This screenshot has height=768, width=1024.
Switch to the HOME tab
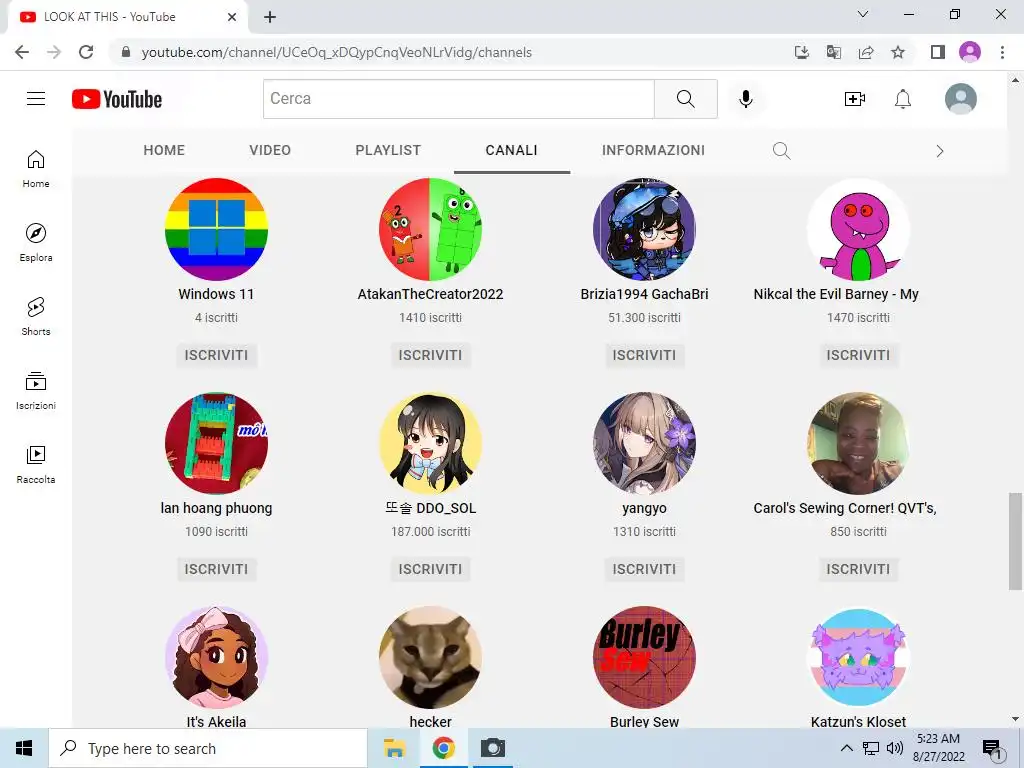[164, 150]
